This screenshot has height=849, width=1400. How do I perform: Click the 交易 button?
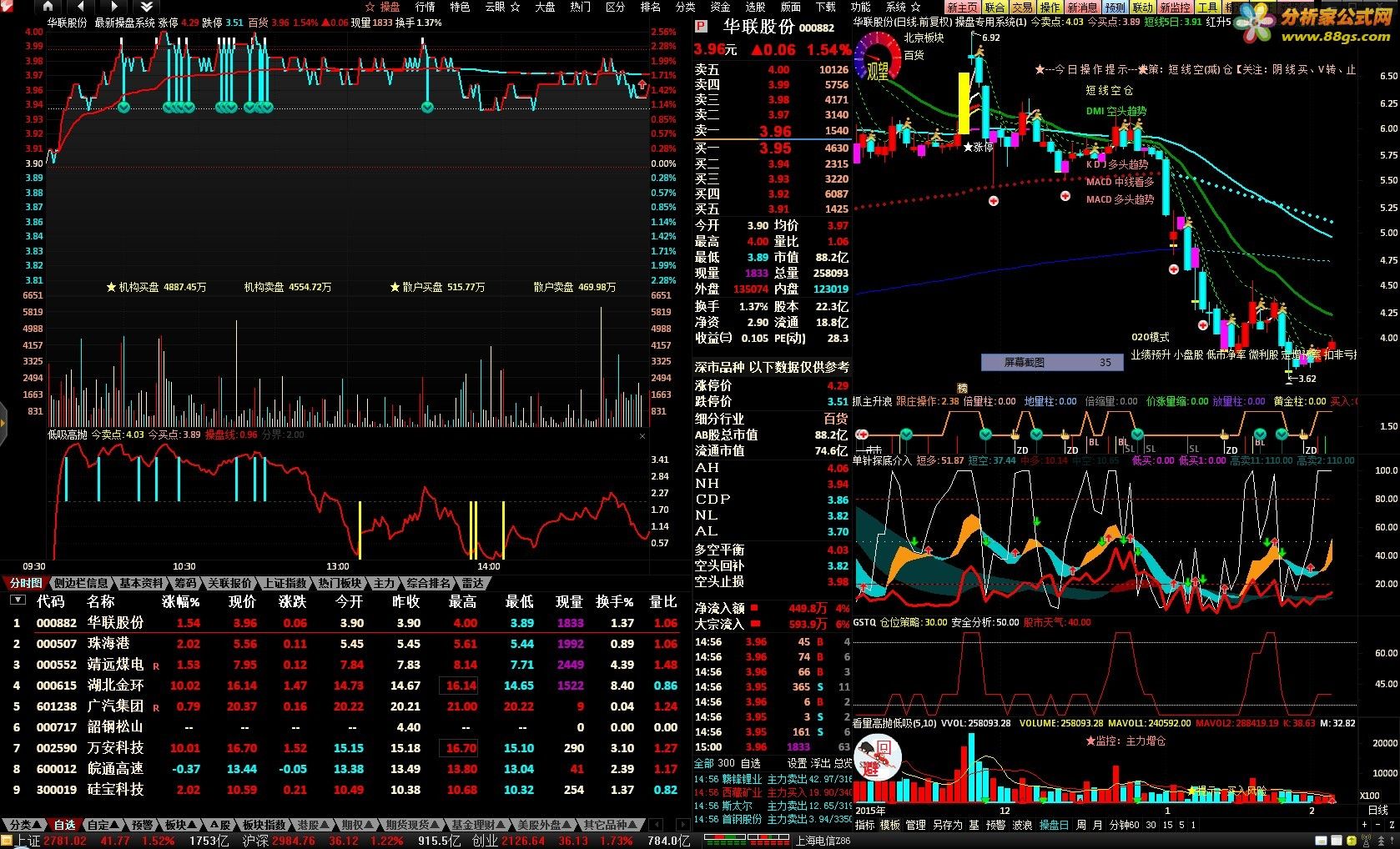click(x=1023, y=8)
